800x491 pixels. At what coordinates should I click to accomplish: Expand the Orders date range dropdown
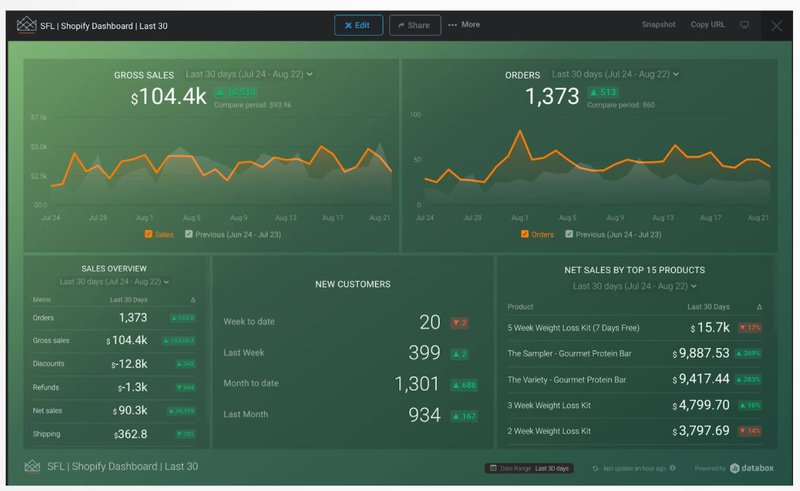pos(615,74)
